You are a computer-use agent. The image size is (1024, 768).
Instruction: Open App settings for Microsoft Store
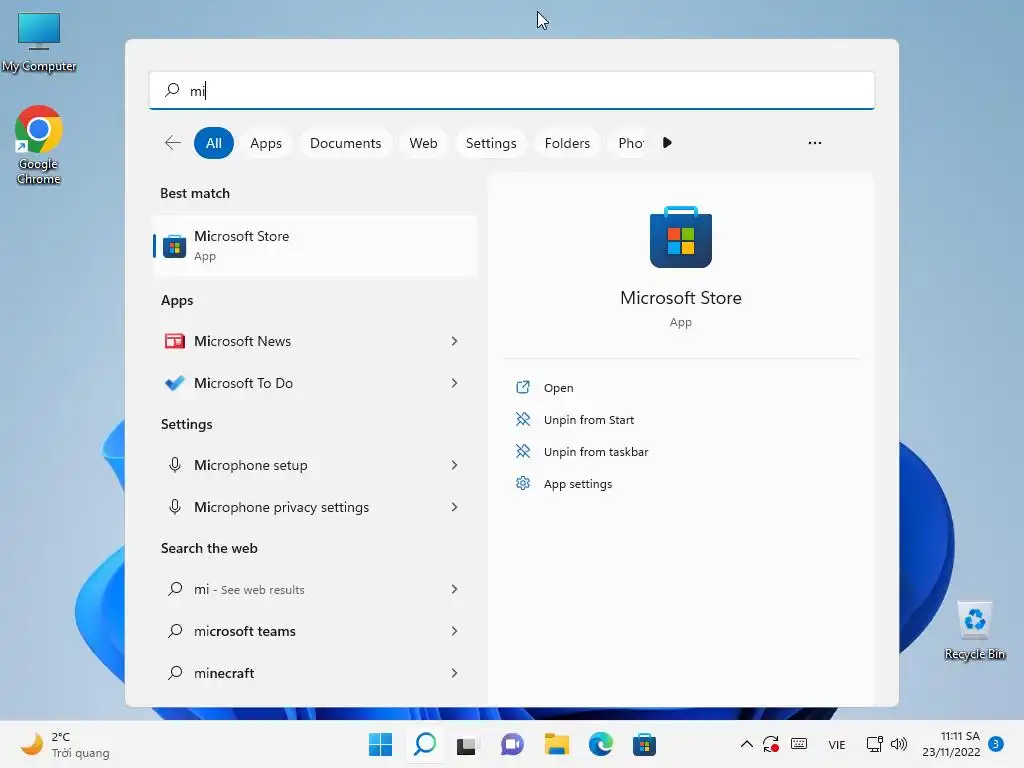(577, 483)
